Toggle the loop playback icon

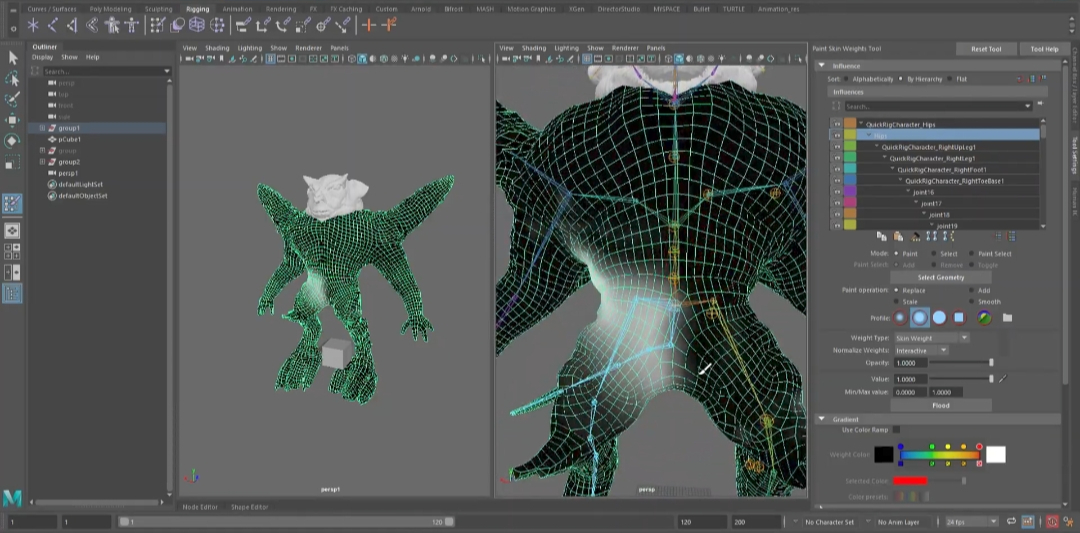(1010, 522)
